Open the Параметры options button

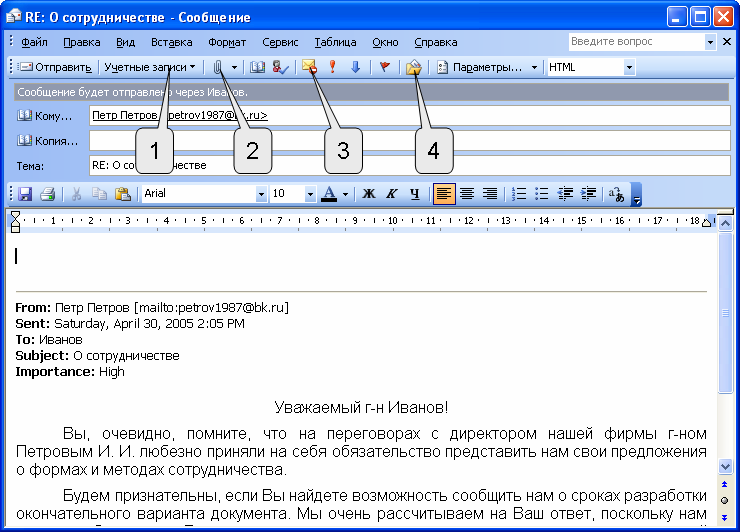(480, 67)
